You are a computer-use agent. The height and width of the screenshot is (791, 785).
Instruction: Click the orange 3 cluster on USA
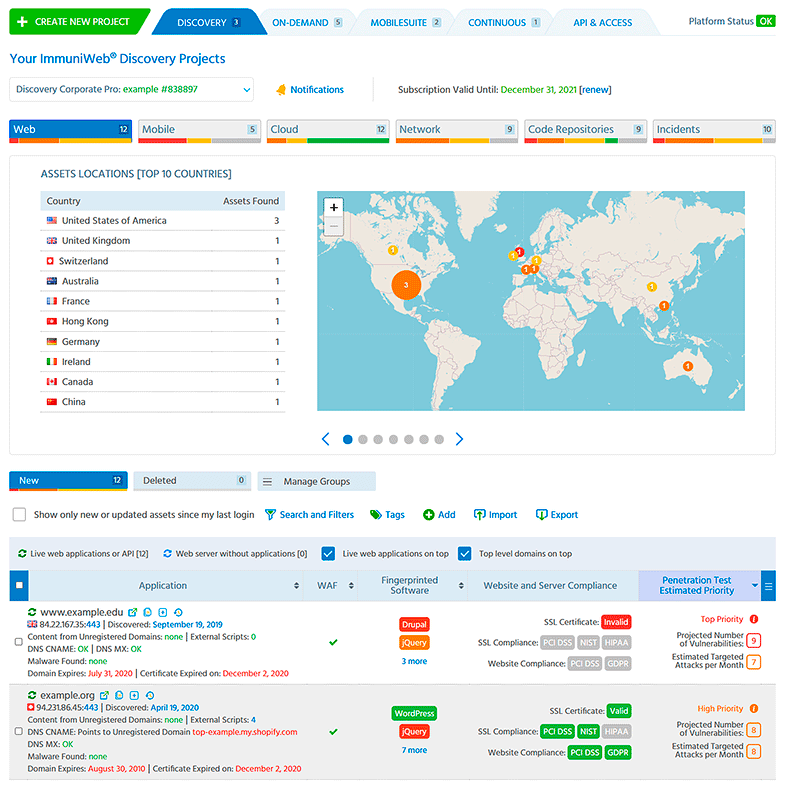(x=405, y=285)
